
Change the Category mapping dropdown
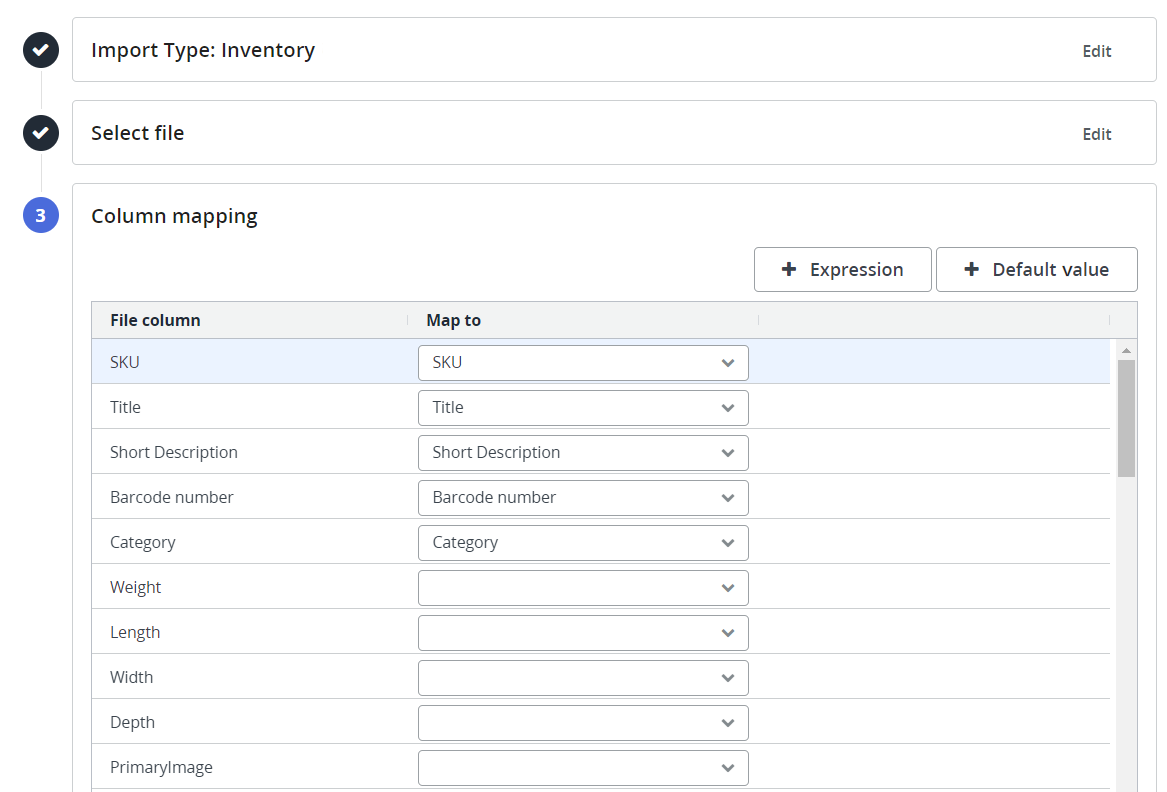point(582,543)
